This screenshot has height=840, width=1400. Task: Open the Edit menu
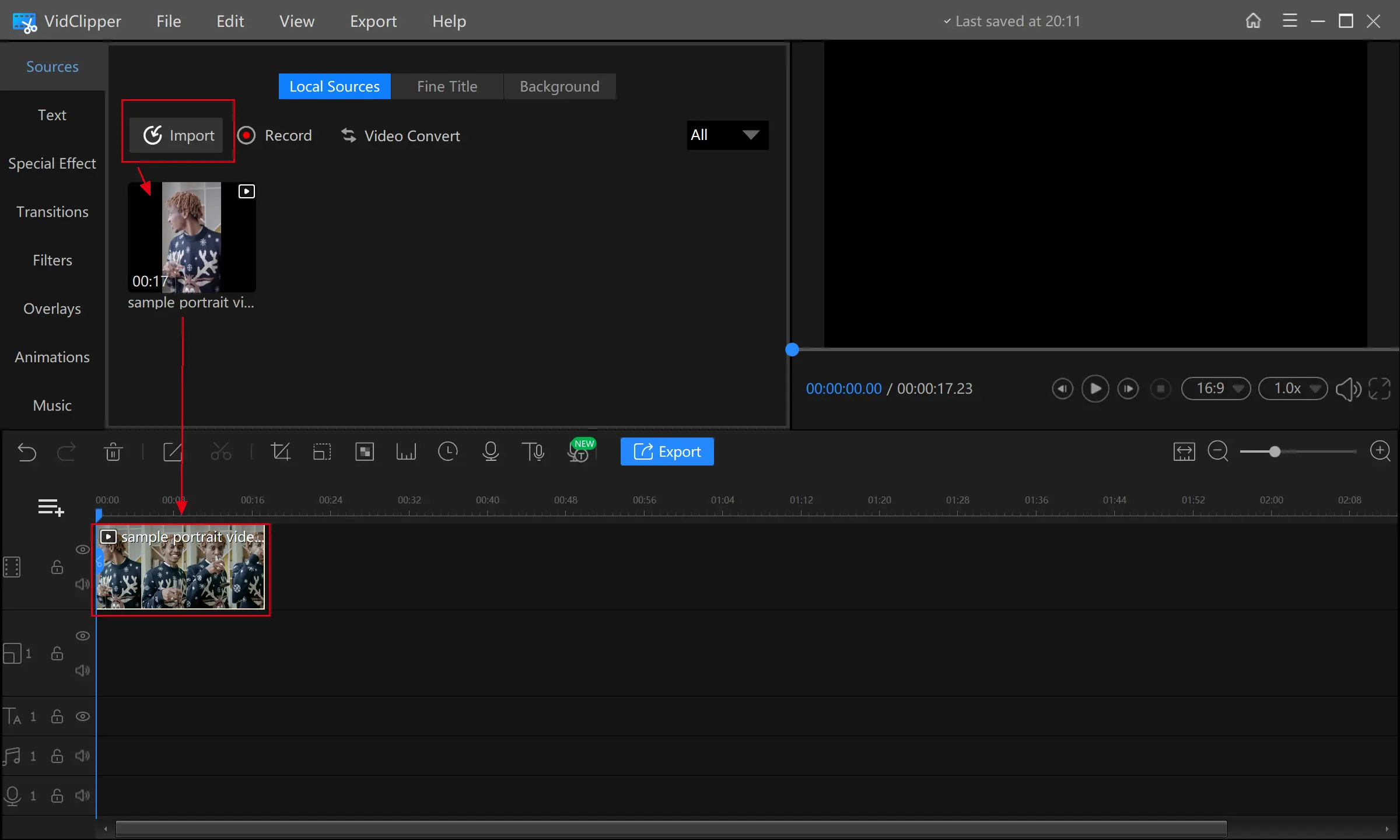point(230,20)
